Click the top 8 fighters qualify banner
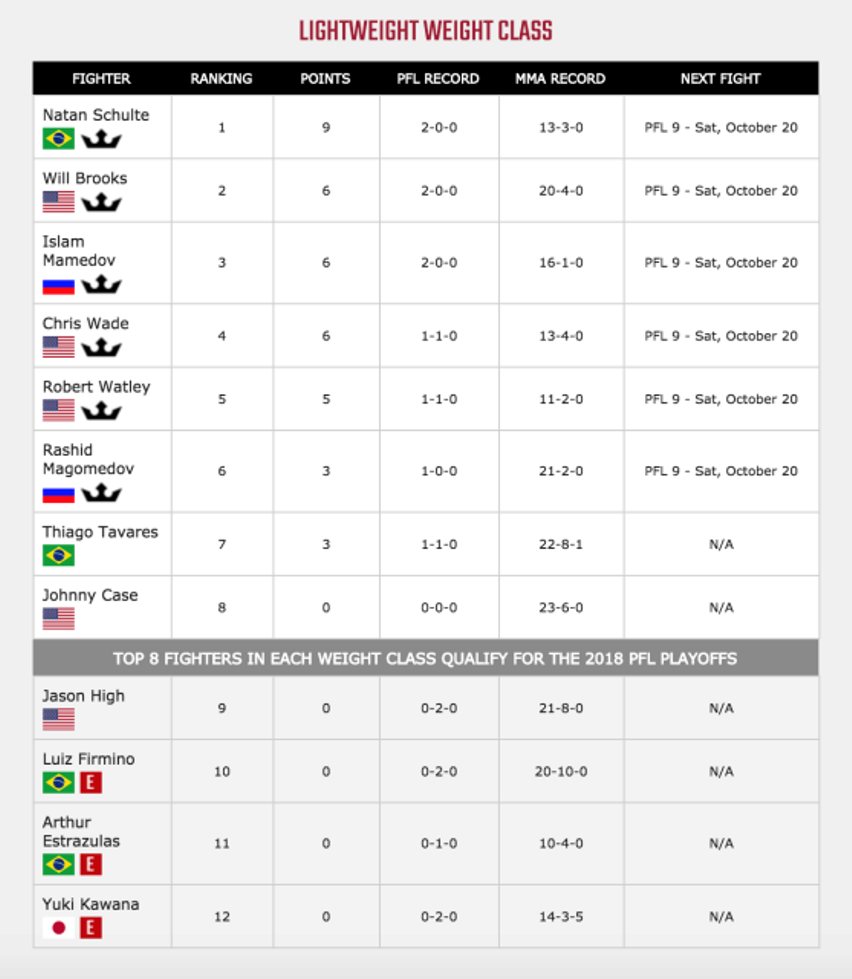852x979 pixels. [x=426, y=658]
